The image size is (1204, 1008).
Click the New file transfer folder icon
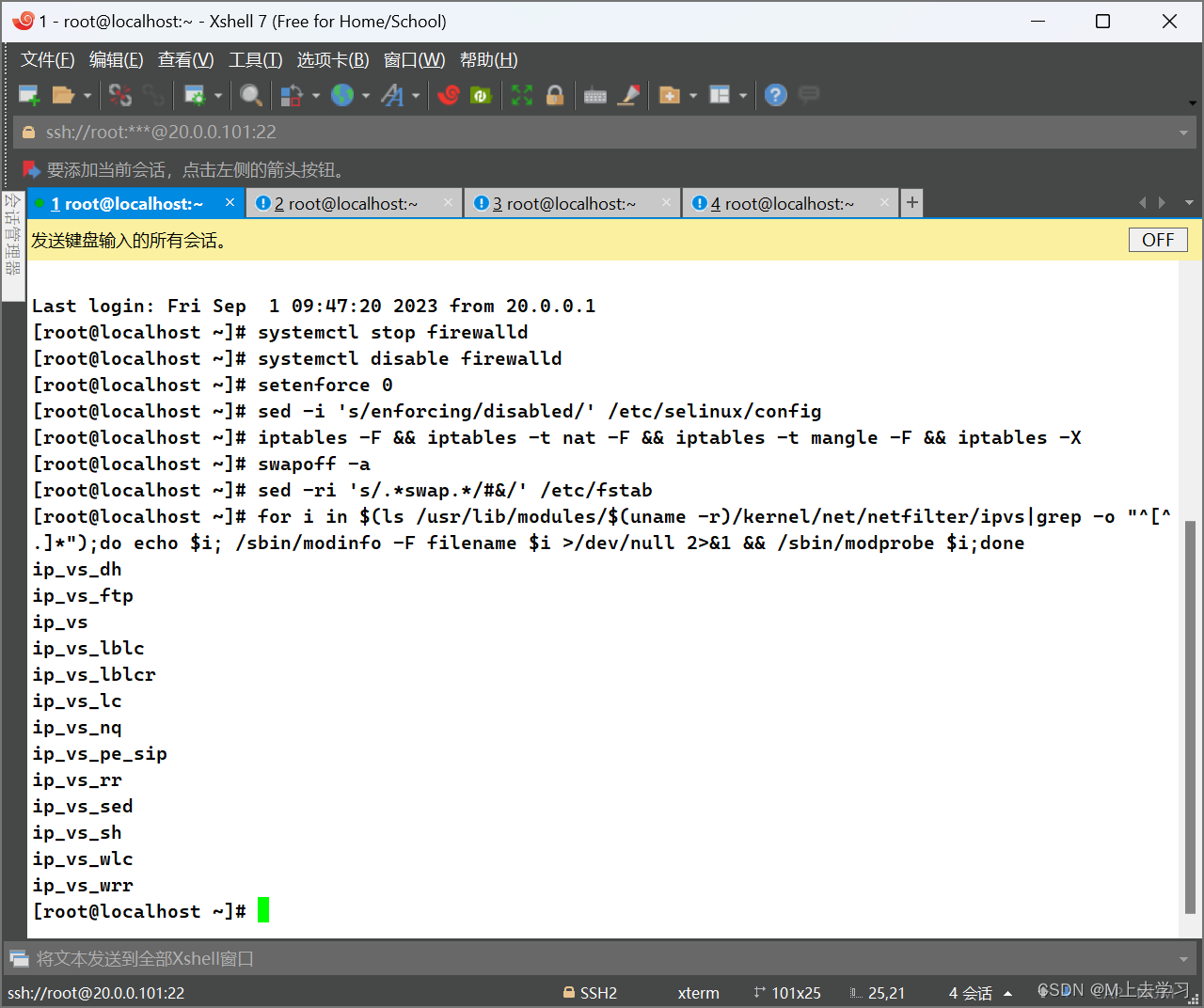(x=670, y=95)
